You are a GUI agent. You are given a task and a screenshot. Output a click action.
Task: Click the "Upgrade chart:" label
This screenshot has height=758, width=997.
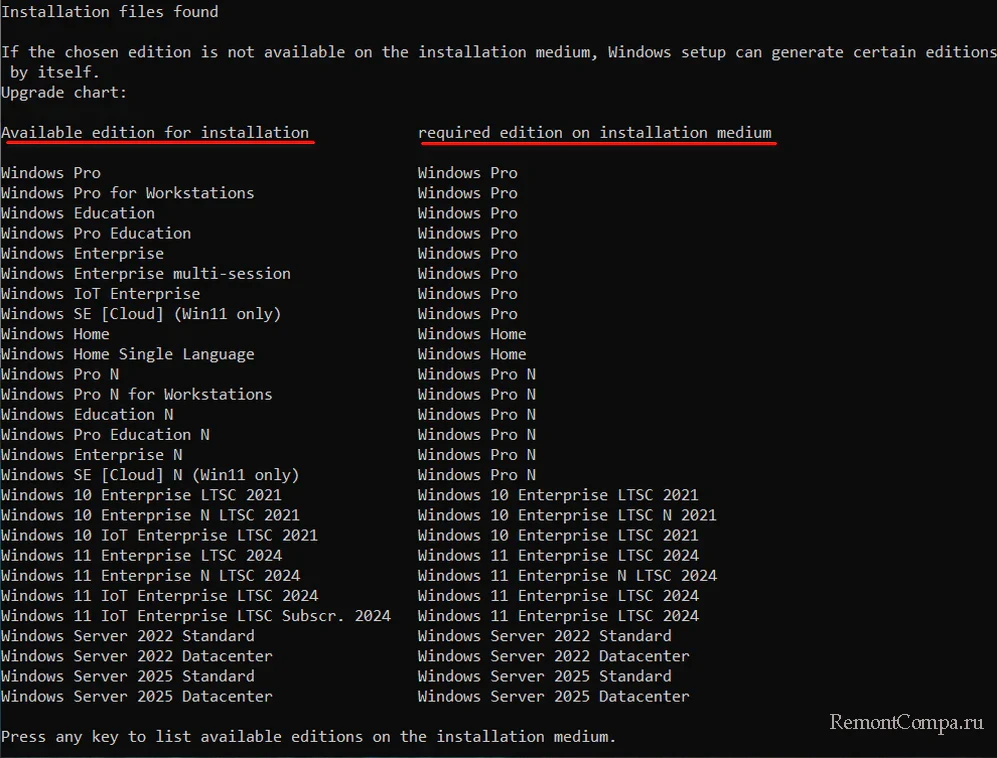click(x=64, y=92)
